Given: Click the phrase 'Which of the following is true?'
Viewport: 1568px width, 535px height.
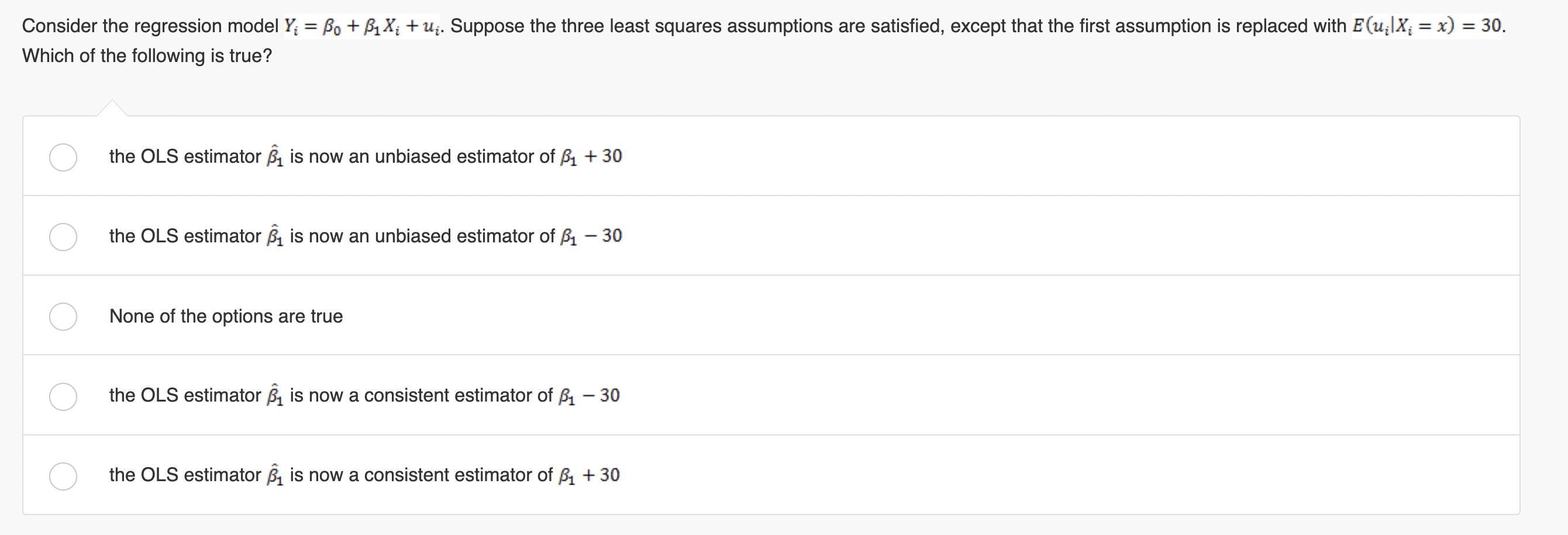Looking at the screenshot, I should 146,57.
